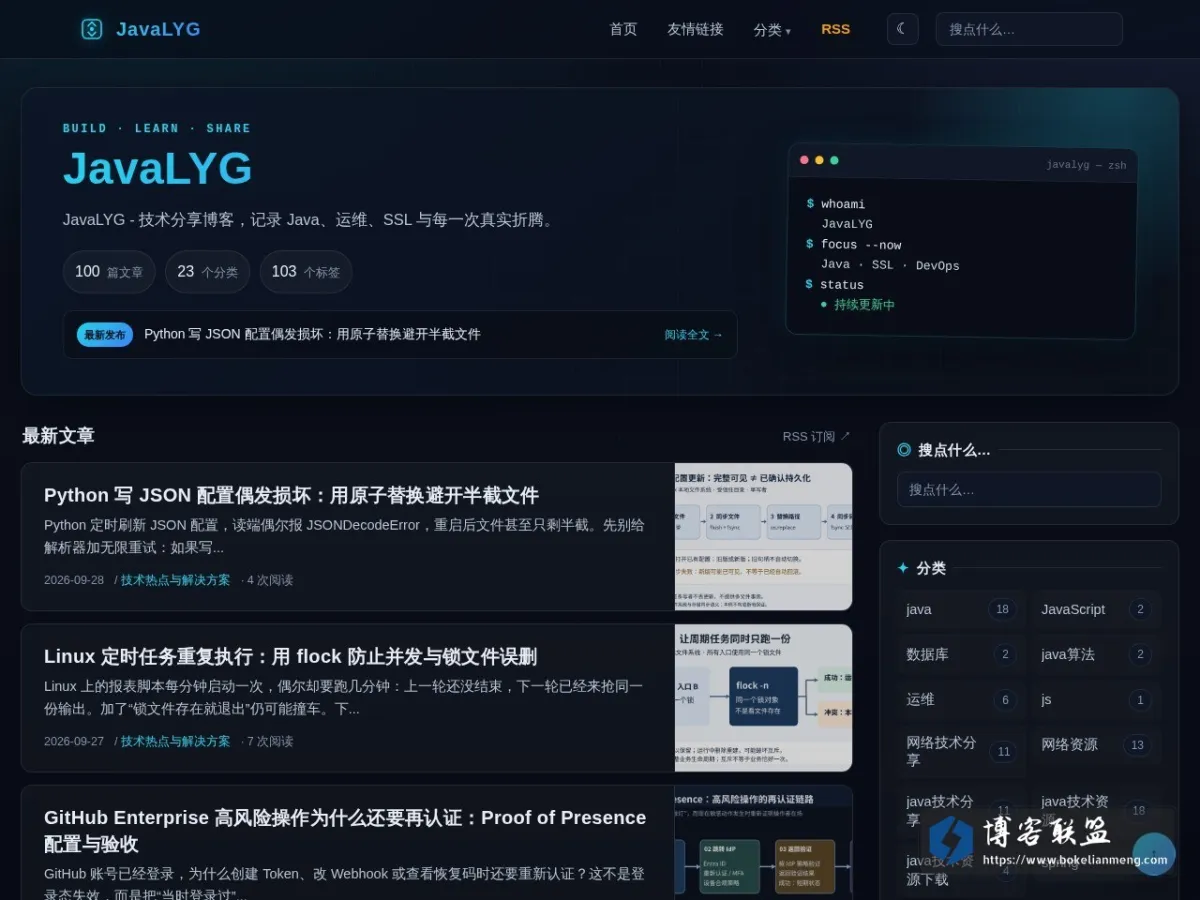Click the 4 次阅读 view count
Viewport: 1200px width, 900px height.
point(270,580)
